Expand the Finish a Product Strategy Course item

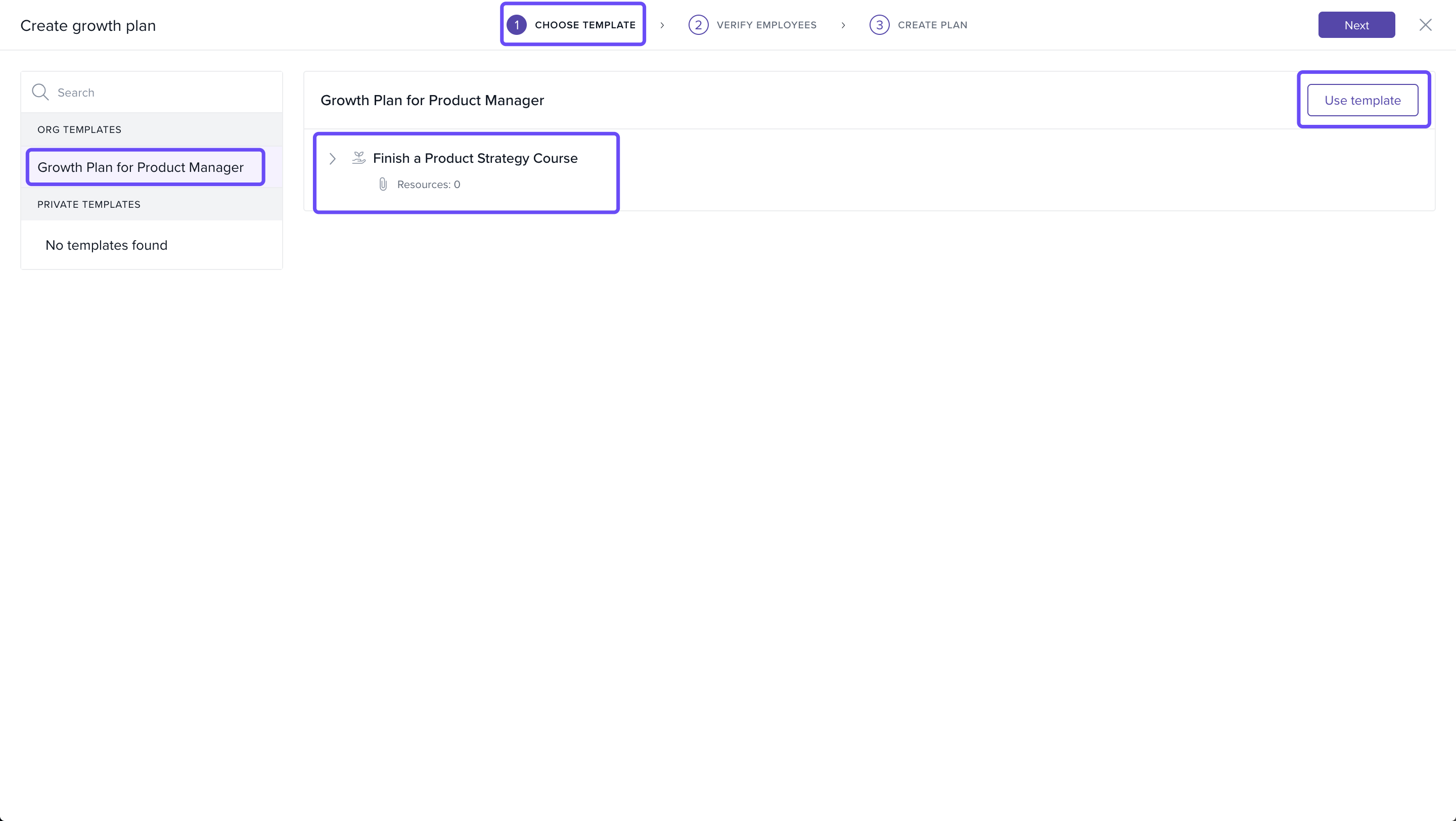(x=332, y=159)
